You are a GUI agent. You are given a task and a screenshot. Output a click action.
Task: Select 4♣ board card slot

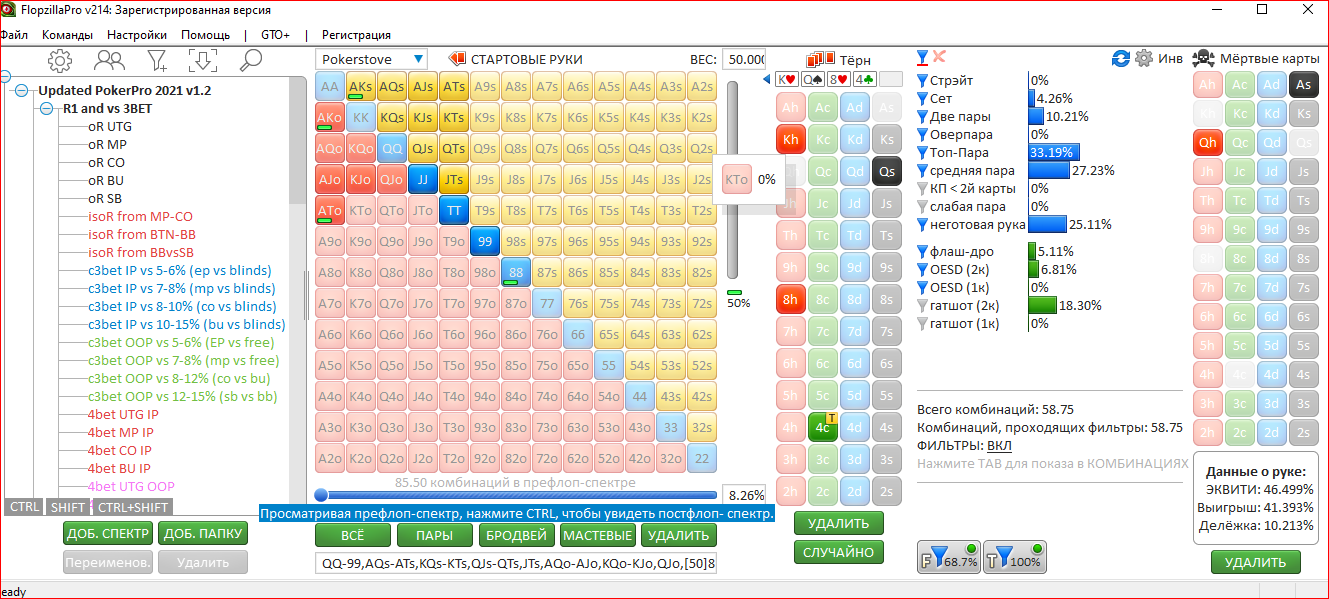[865, 79]
